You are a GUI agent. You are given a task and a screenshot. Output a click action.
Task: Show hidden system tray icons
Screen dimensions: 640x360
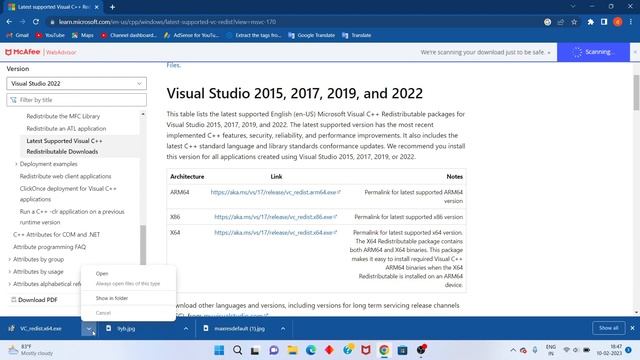[x=513, y=350]
